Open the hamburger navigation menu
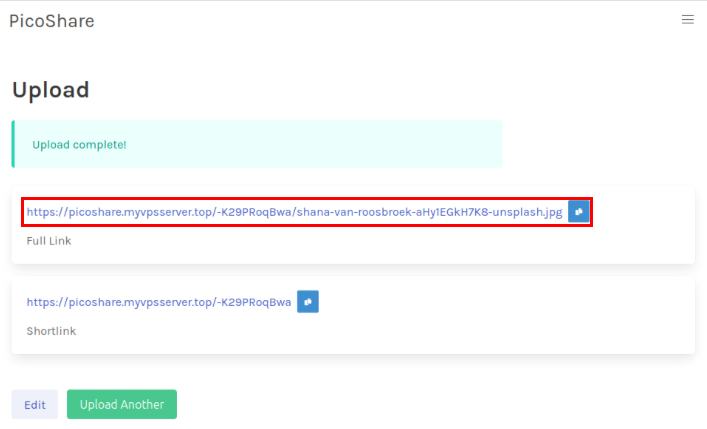Screen dimensions: 707x429 (x=688, y=19)
